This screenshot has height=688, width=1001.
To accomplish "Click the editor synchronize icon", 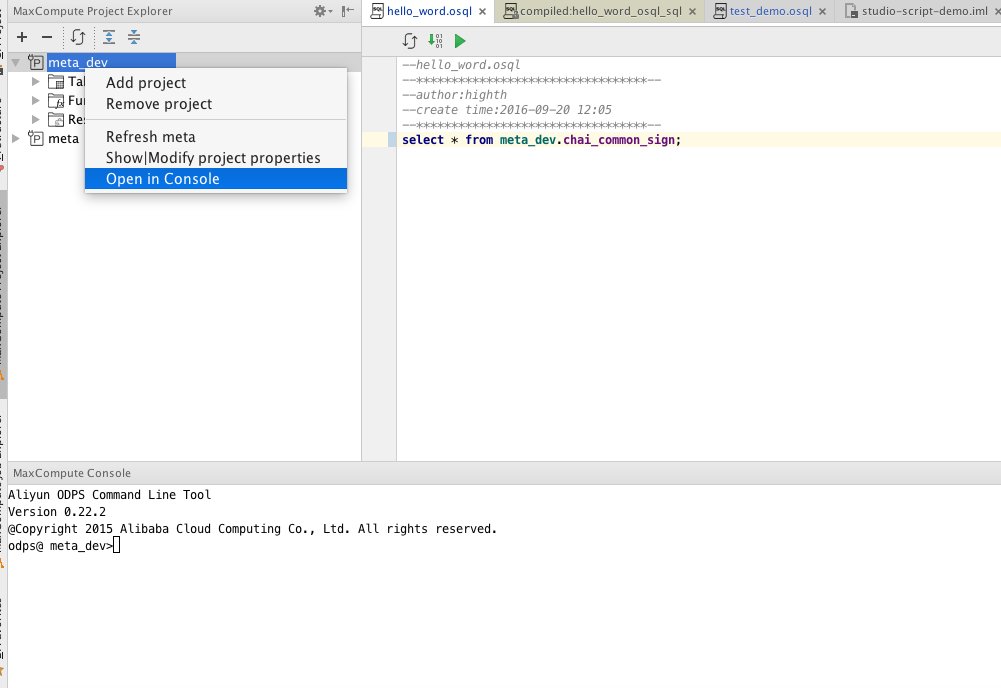I will point(410,41).
